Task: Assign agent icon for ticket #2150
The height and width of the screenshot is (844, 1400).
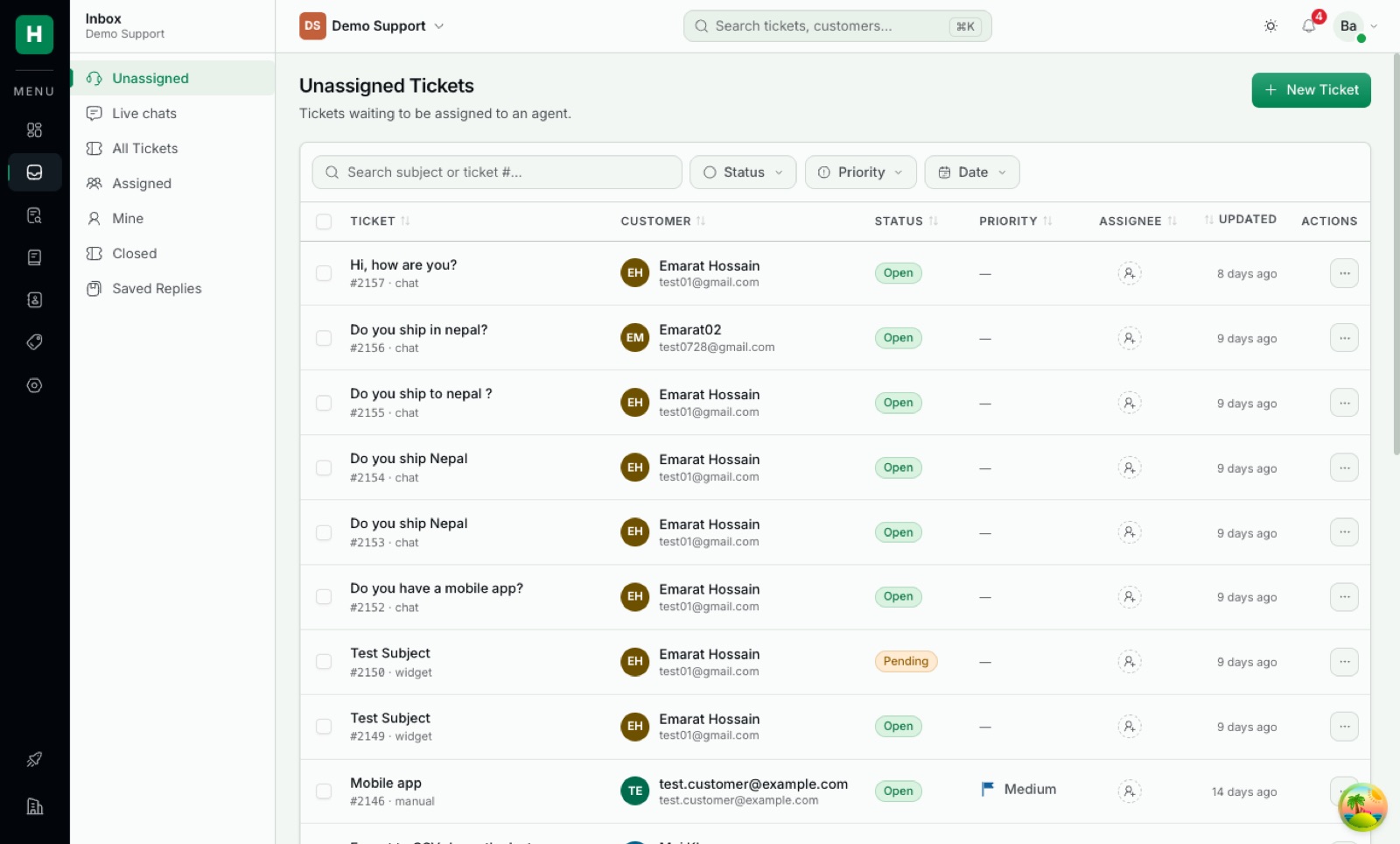Action: pos(1130,662)
